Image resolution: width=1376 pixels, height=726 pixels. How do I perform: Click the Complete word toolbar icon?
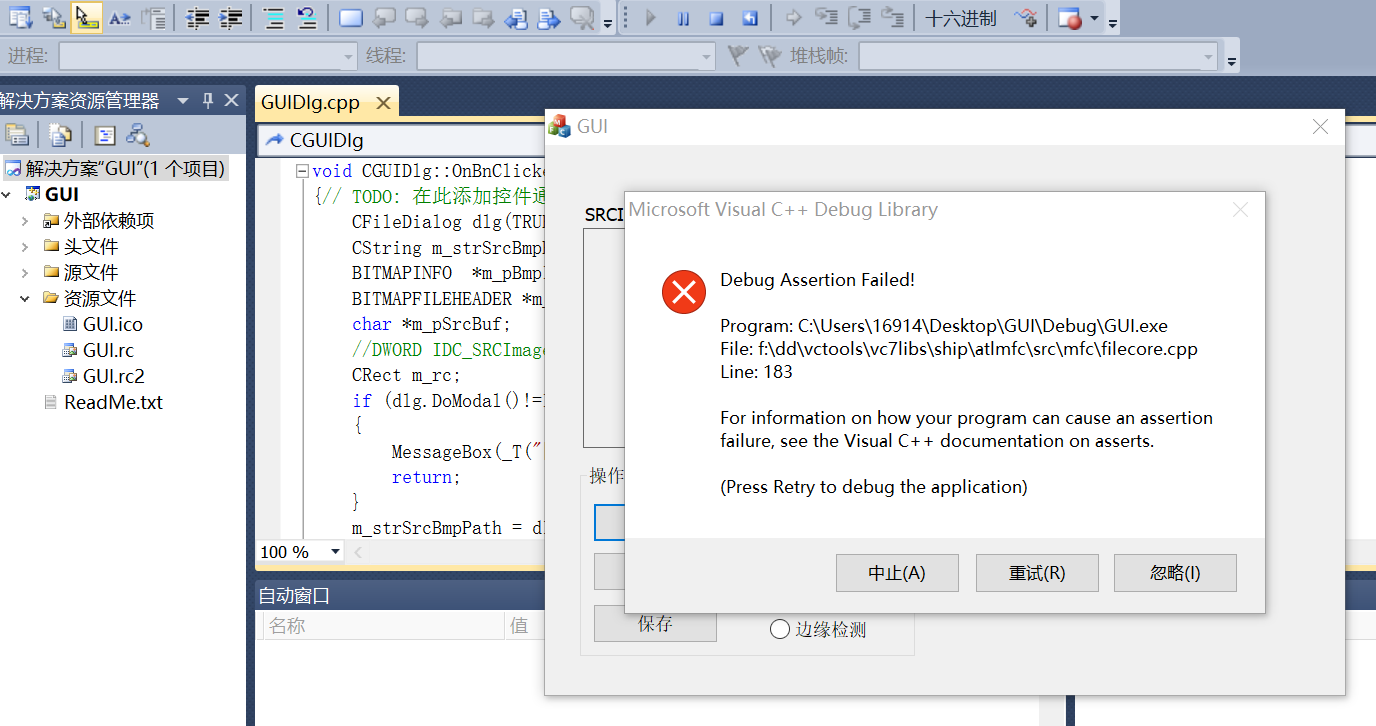pyautogui.click(x=120, y=18)
